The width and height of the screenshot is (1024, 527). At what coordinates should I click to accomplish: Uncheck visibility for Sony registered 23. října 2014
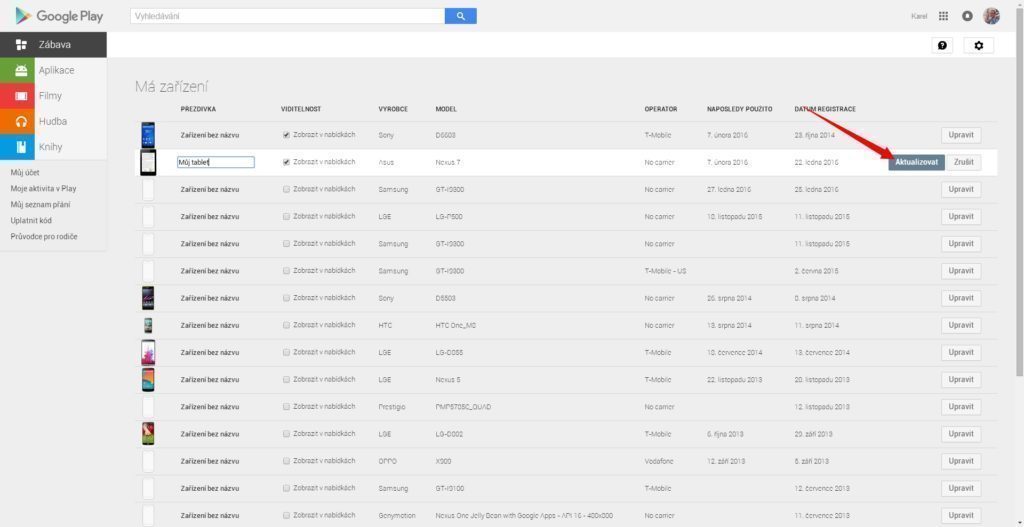click(286, 135)
